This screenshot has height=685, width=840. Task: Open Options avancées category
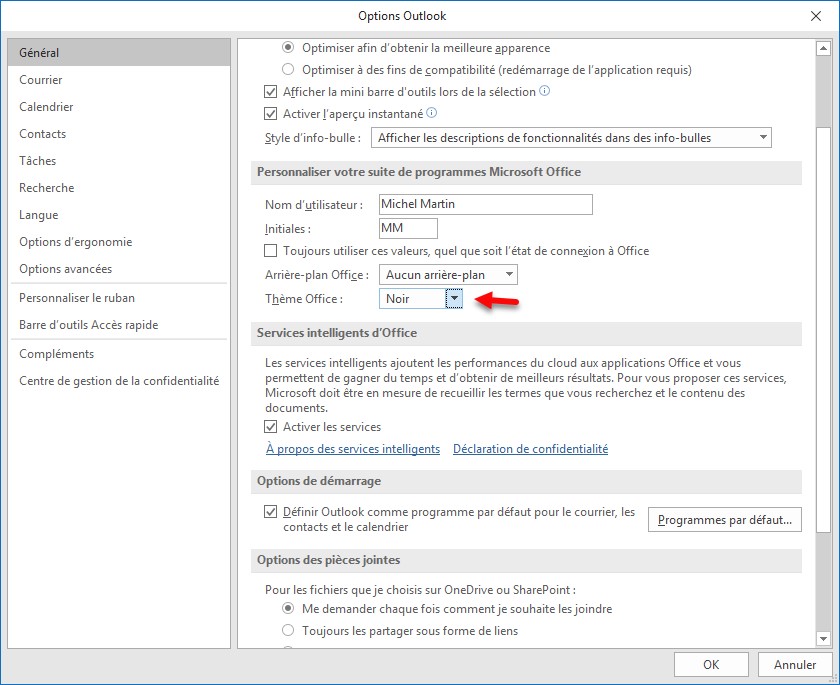[x=119, y=269]
